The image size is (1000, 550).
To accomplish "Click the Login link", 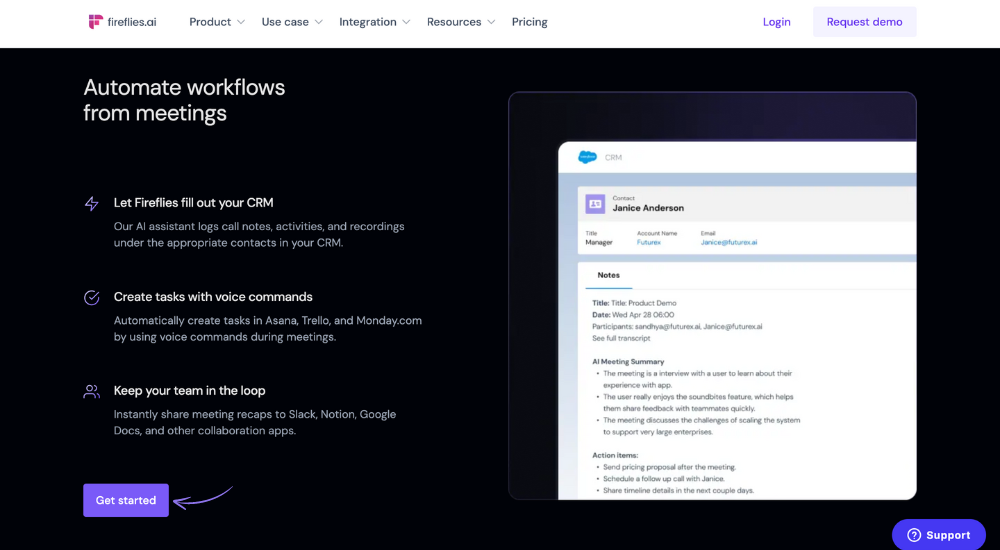I will (x=776, y=22).
